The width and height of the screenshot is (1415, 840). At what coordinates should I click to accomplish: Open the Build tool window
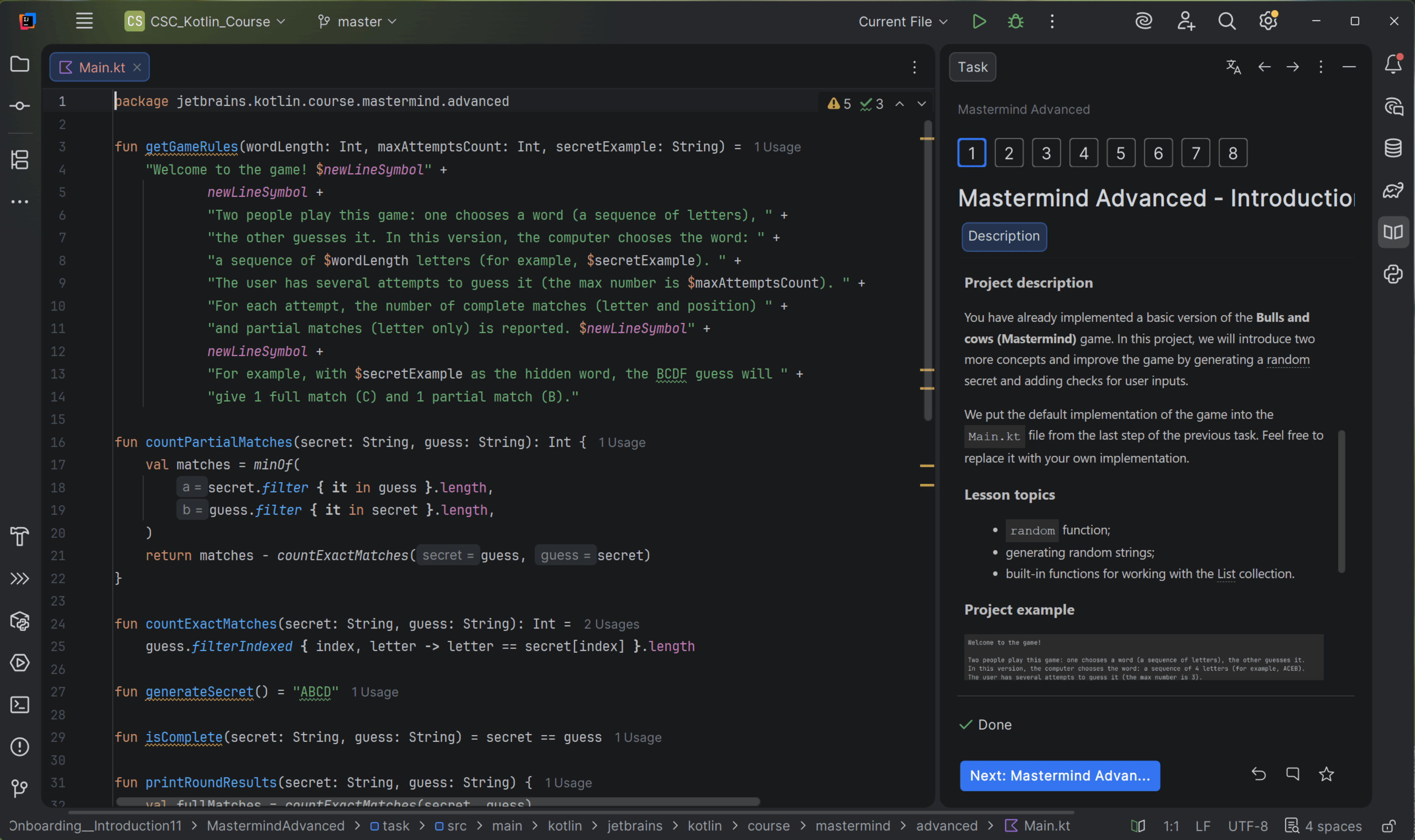tap(20, 536)
